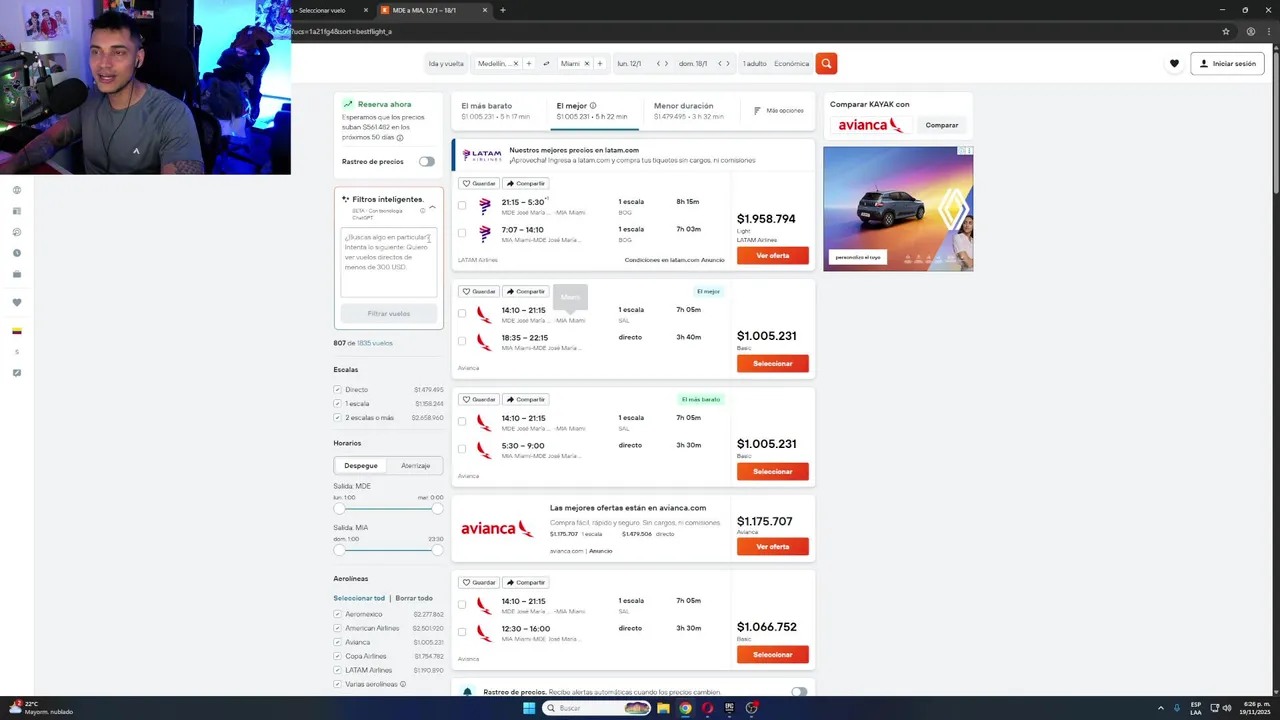Select Menor duración sort tab
Image resolution: width=1280 pixels, height=720 pixels.
click(x=689, y=110)
